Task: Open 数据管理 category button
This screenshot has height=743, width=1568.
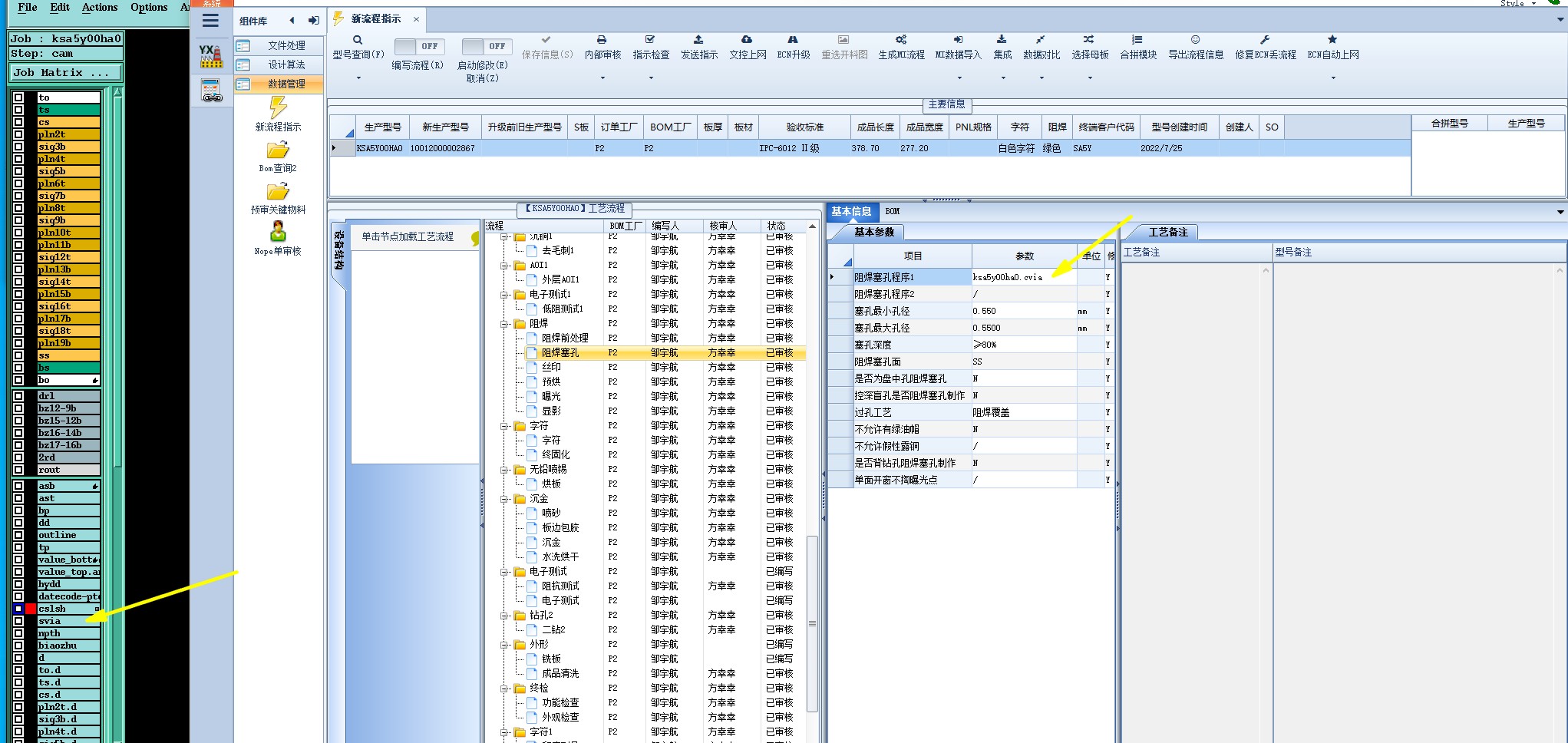Action: [279, 84]
